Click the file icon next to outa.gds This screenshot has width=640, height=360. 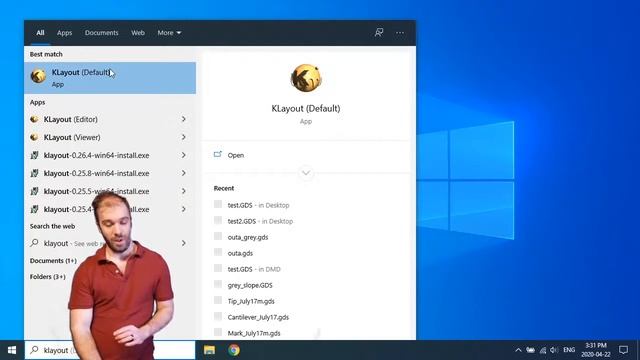click(218, 252)
